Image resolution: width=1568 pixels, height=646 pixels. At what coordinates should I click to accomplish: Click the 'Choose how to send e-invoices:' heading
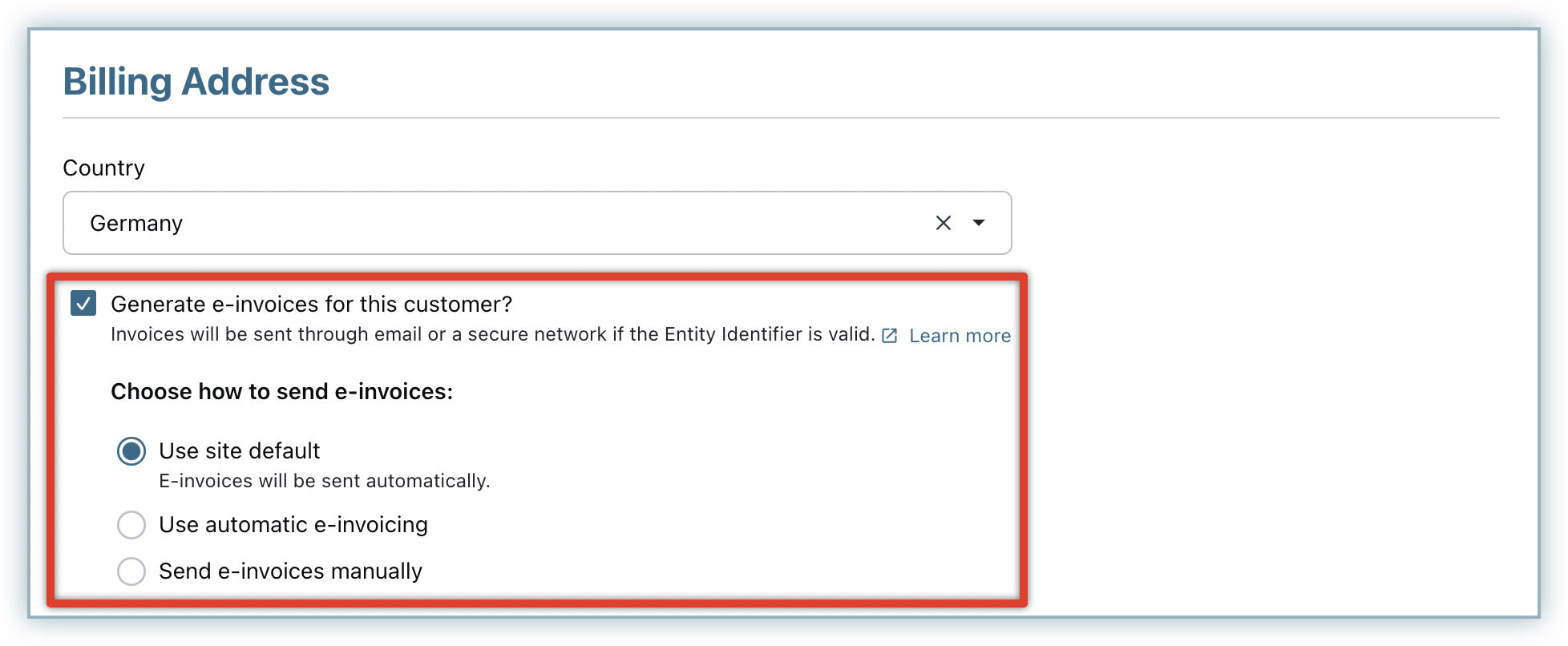[x=281, y=392]
